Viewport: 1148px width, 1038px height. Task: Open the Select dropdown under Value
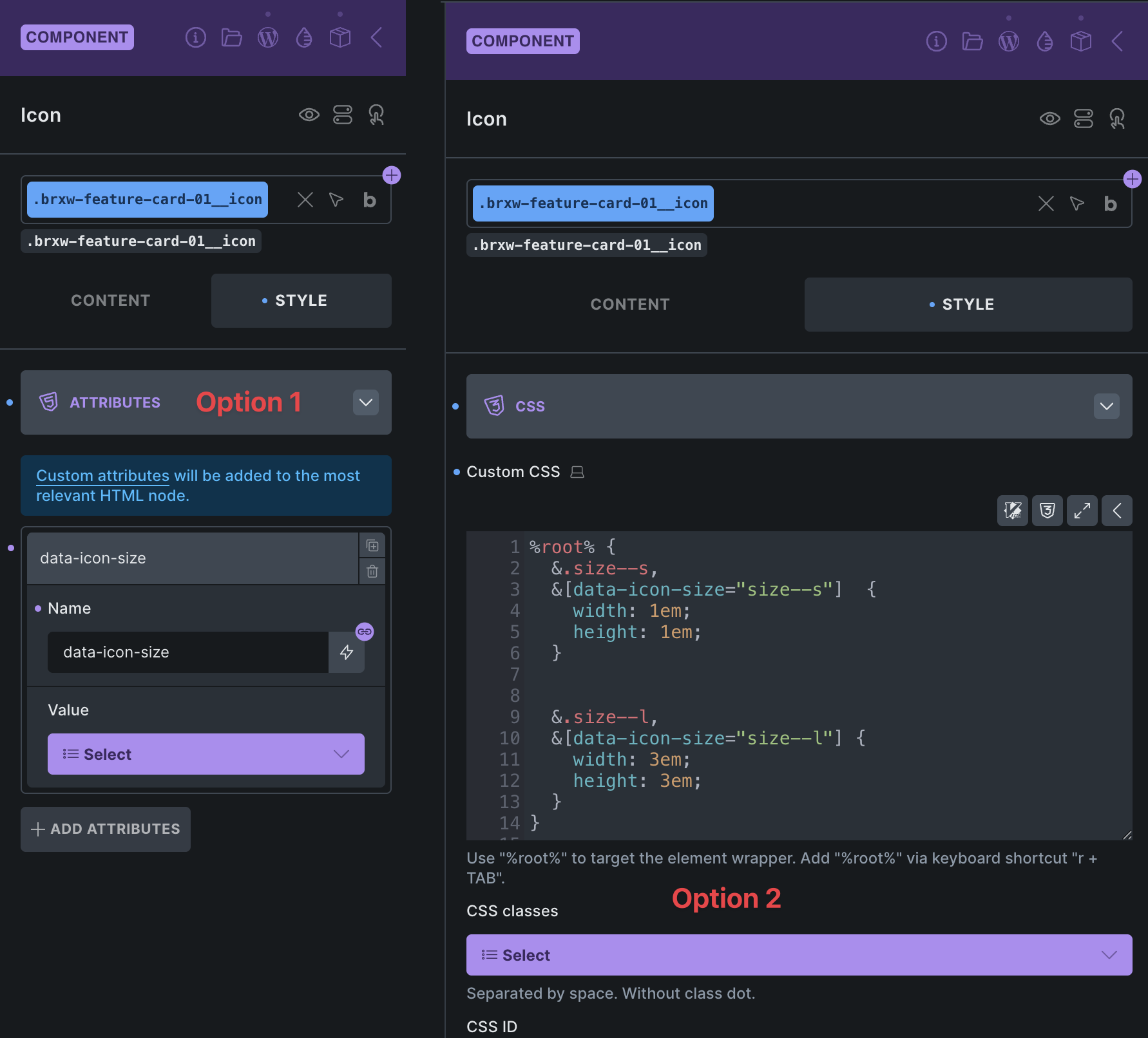(206, 754)
